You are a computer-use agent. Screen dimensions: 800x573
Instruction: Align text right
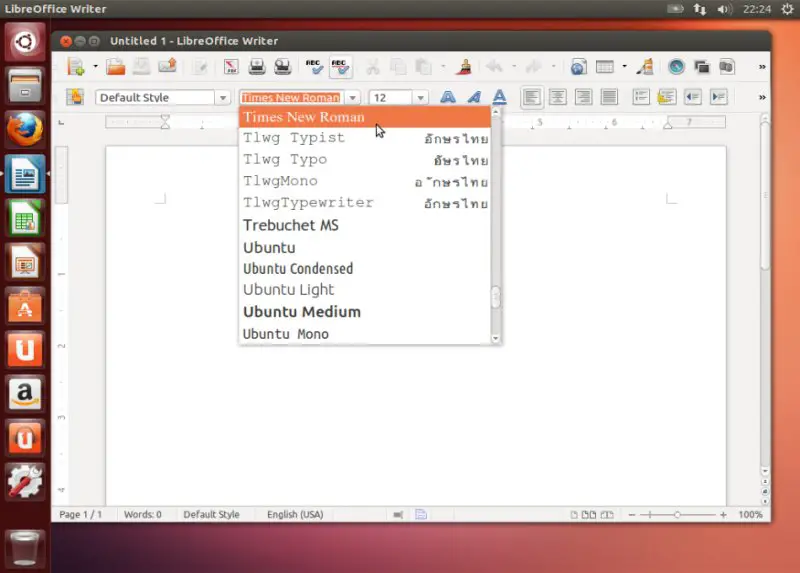click(x=583, y=97)
